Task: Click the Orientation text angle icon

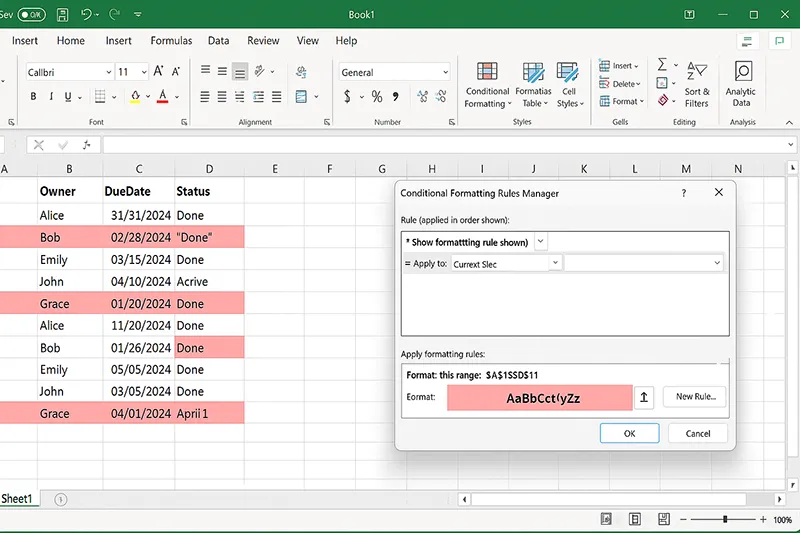Action: pyautogui.click(x=260, y=71)
